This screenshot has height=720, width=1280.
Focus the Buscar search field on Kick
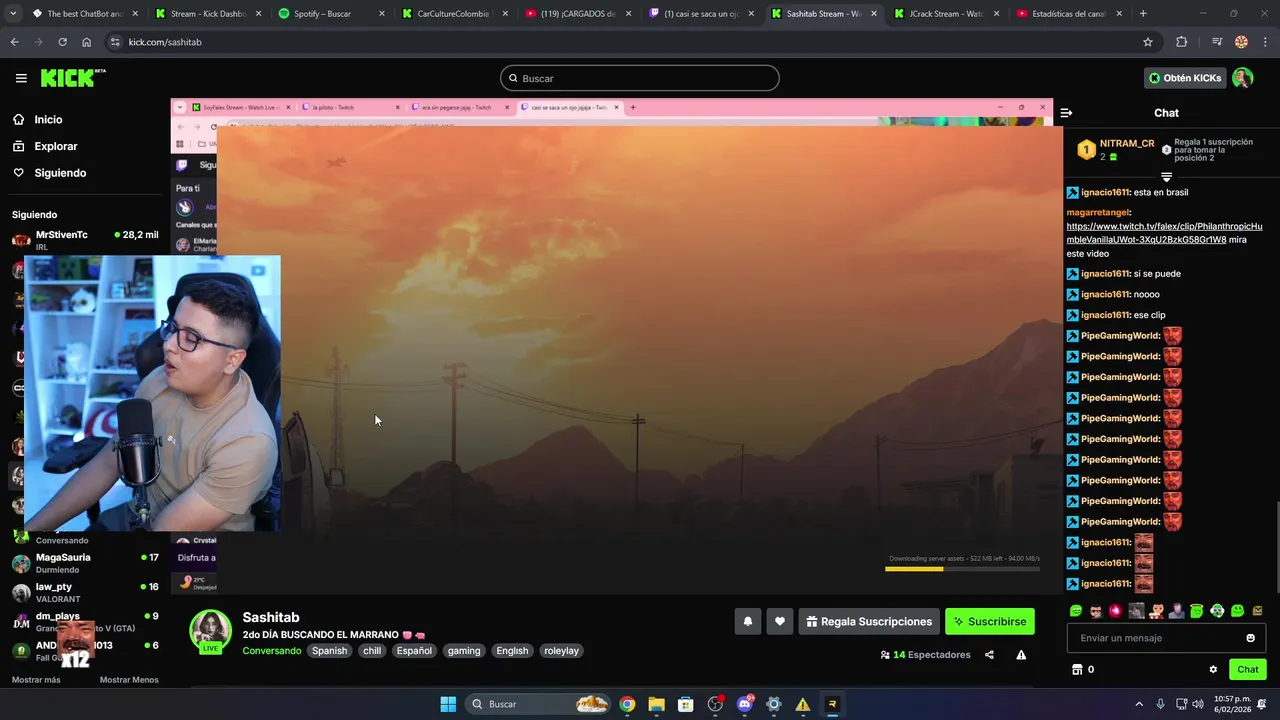tap(640, 78)
